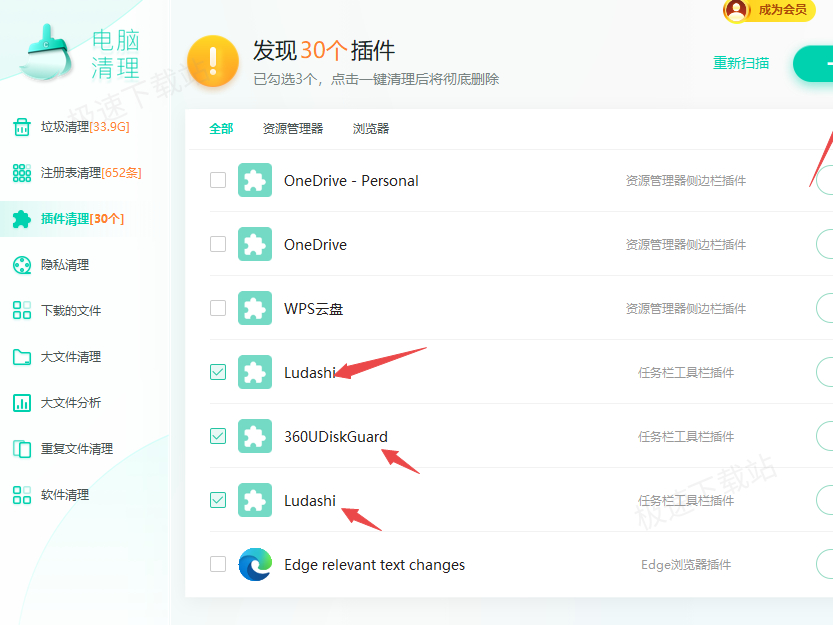Click the yellow exclamation warning icon
Viewport: 833px width, 625px height.
tap(213, 61)
